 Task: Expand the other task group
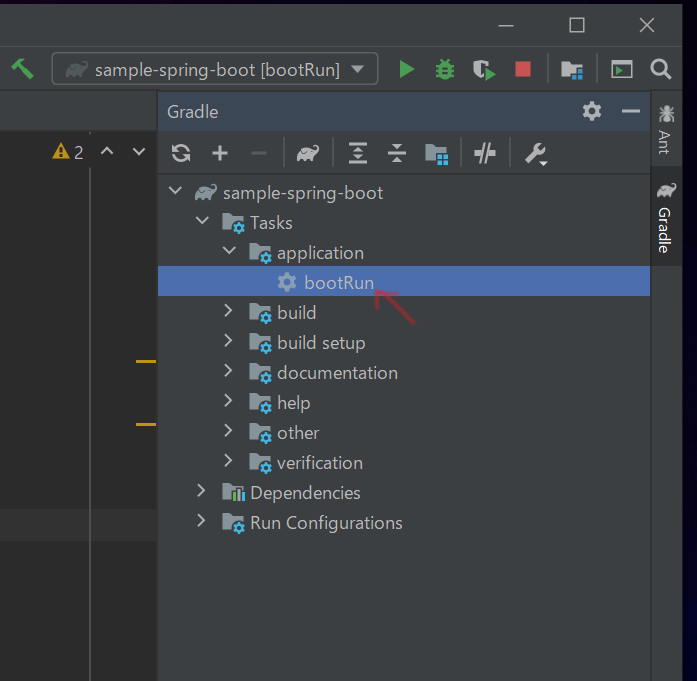pos(228,431)
